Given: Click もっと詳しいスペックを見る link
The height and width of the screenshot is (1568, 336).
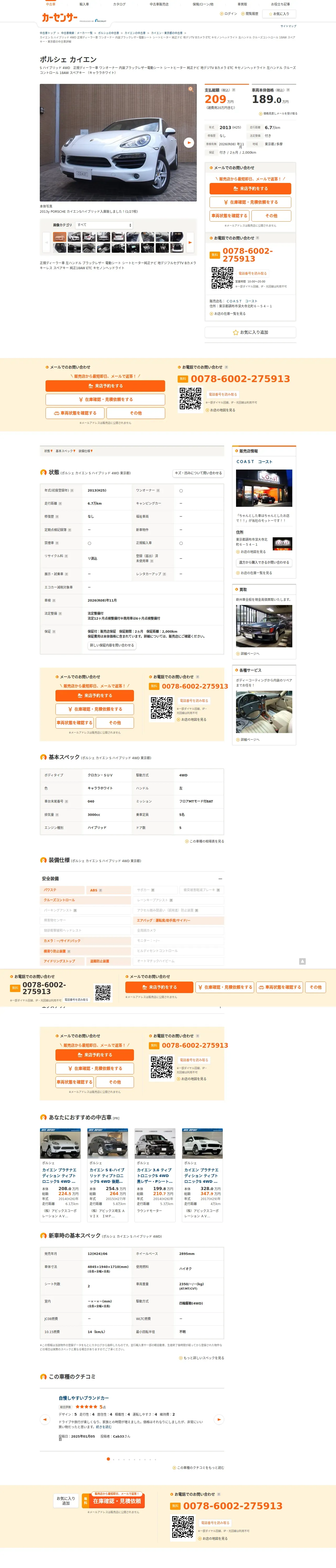Looking at the screenshot, I should [202, 1357].
